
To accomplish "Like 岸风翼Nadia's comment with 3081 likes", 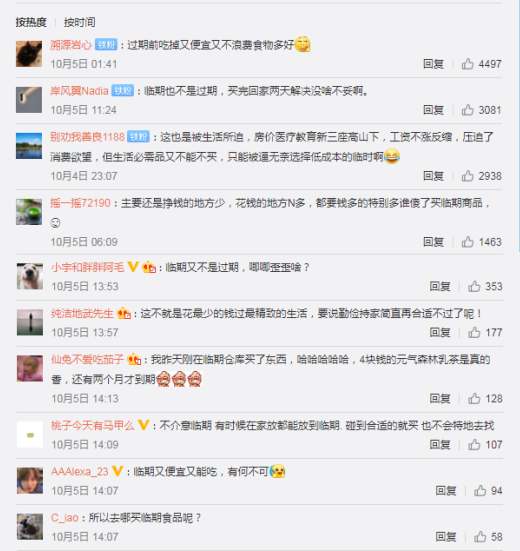I will pos(467,110).
